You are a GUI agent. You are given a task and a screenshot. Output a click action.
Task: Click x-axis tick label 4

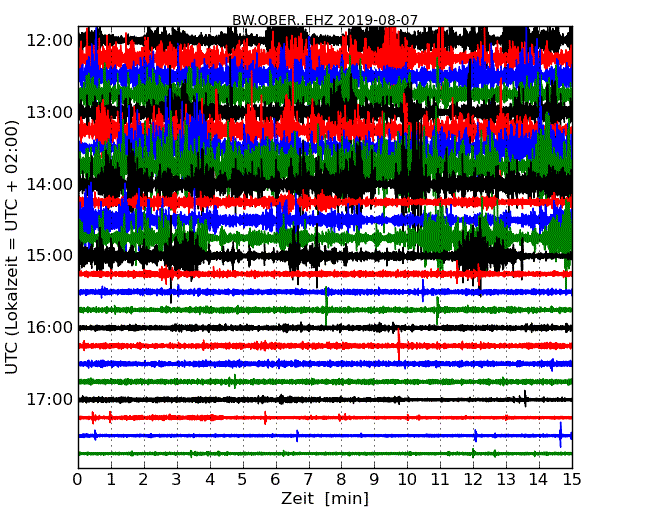210,479
